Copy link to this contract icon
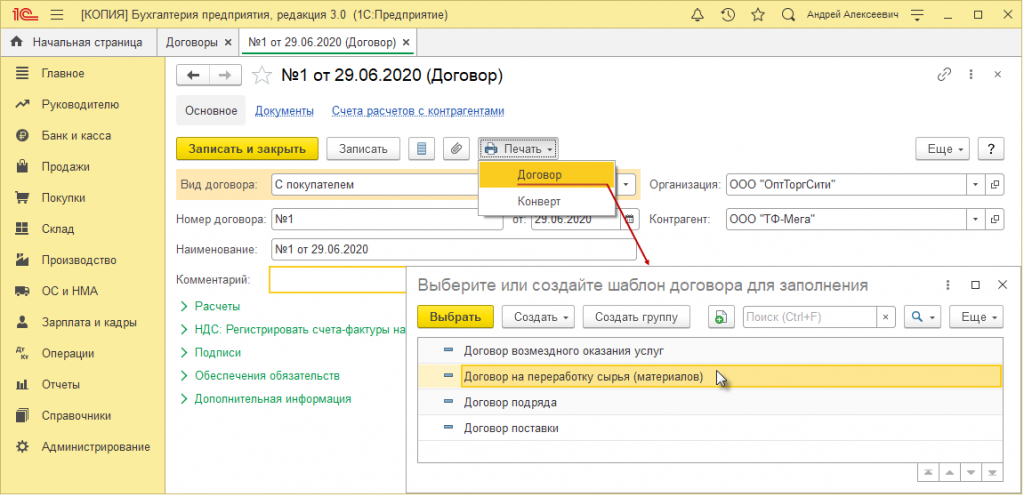 point(944,75)
